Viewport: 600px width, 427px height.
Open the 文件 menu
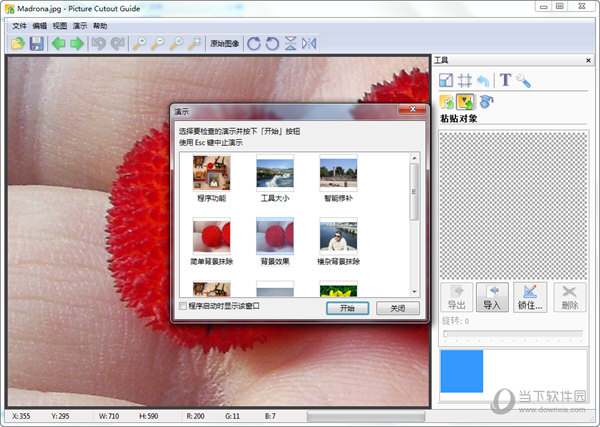click(x=19, y=26)
